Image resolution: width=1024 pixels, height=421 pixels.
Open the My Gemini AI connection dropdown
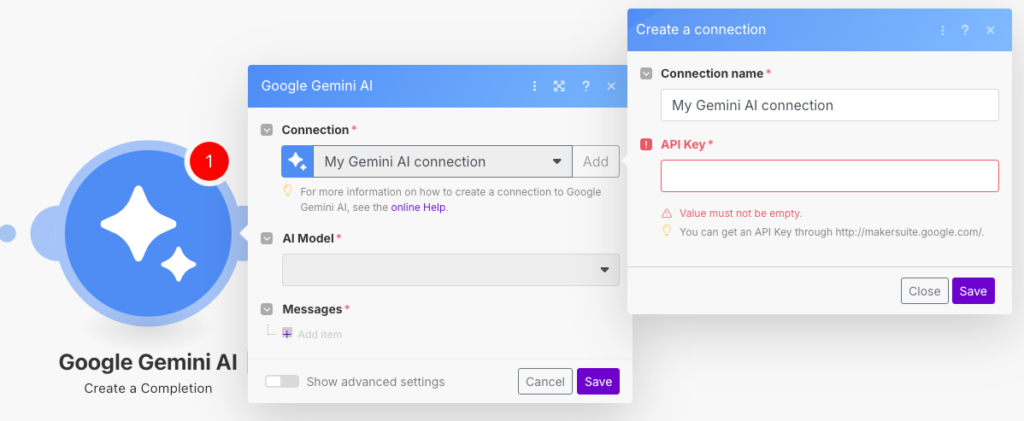tap(443, 161)
